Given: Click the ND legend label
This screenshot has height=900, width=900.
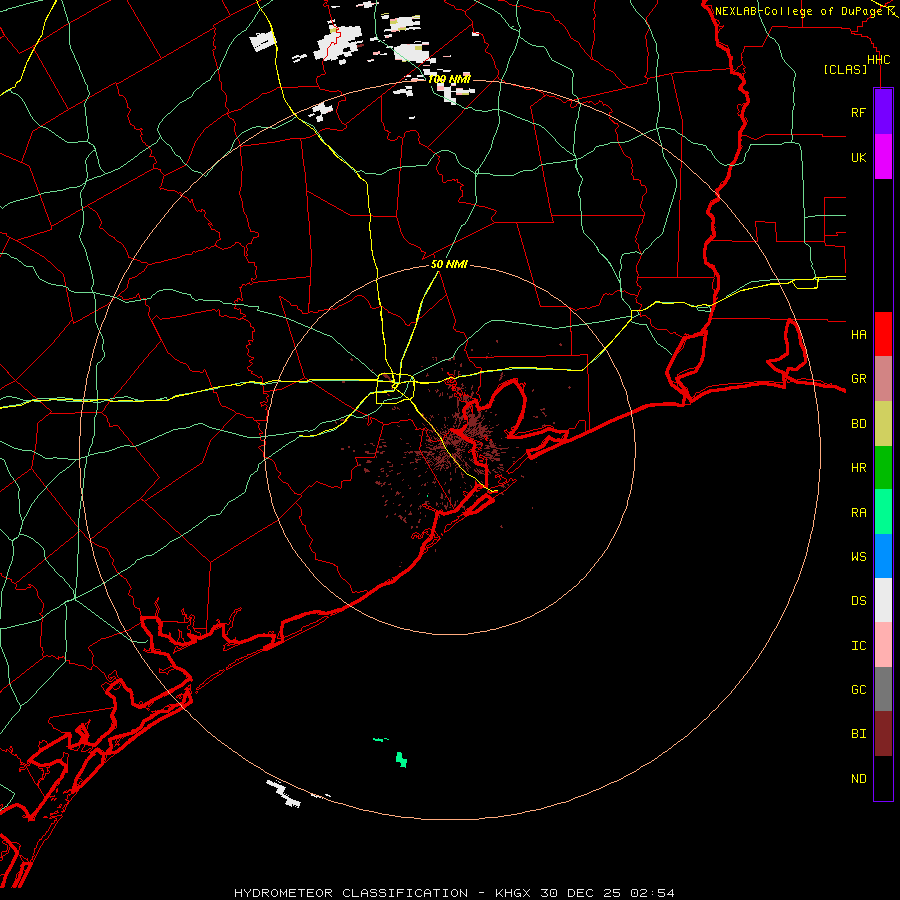Looking at the screenshot, I should (858, 779).
